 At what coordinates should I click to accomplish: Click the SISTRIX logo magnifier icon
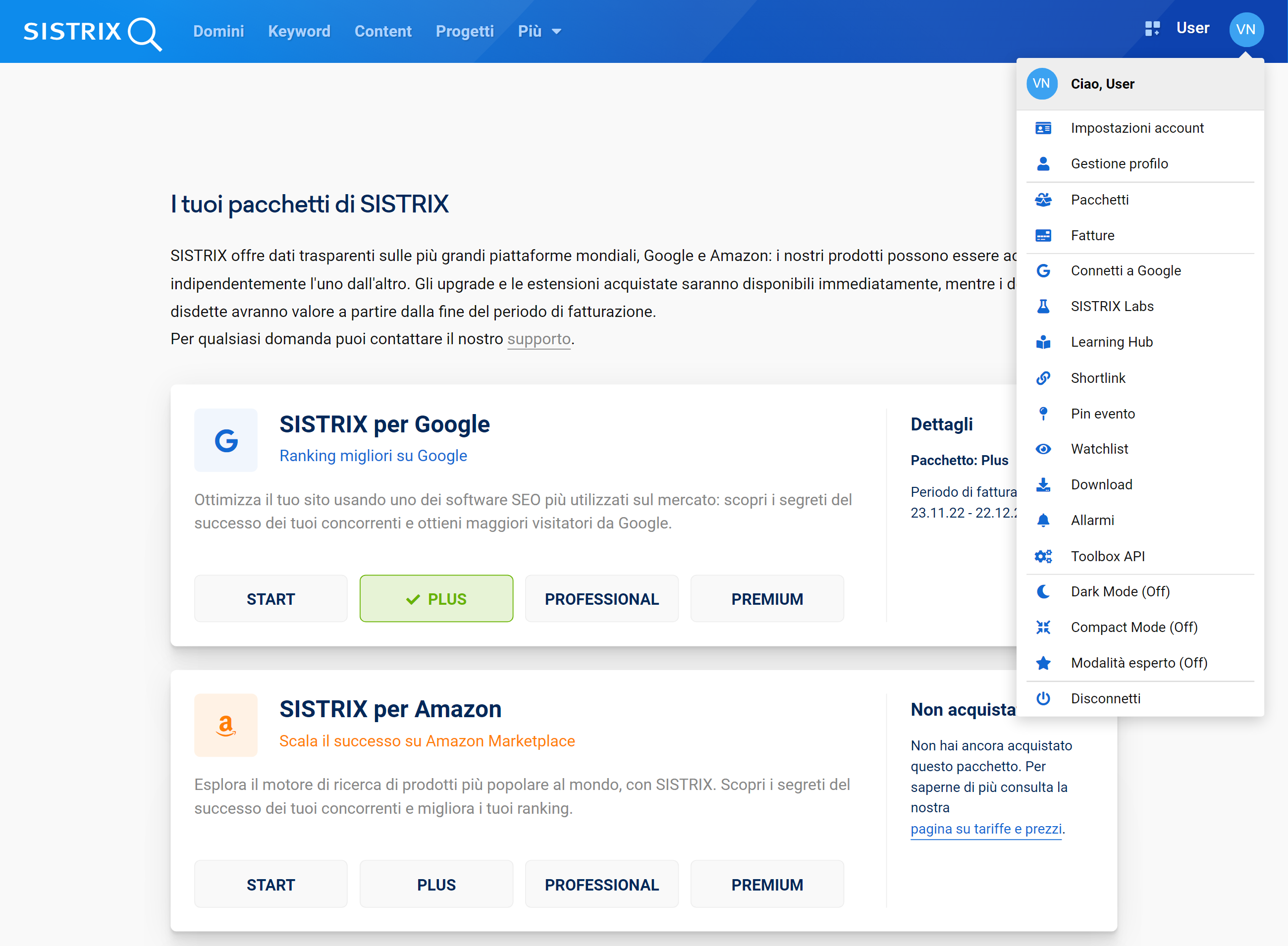coord(145,34)
